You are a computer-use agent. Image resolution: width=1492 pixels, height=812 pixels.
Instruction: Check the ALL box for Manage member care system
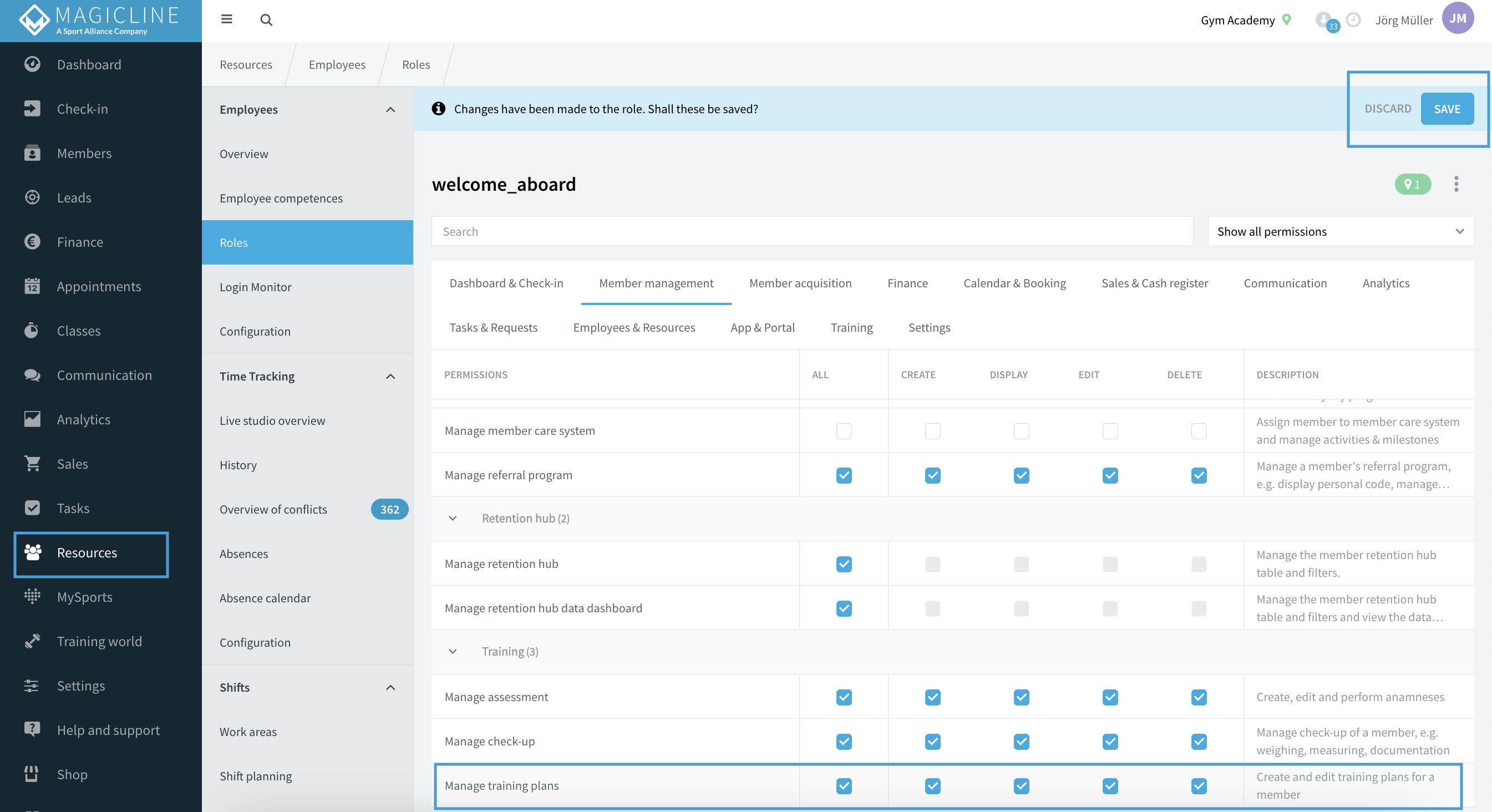(844, 431)
